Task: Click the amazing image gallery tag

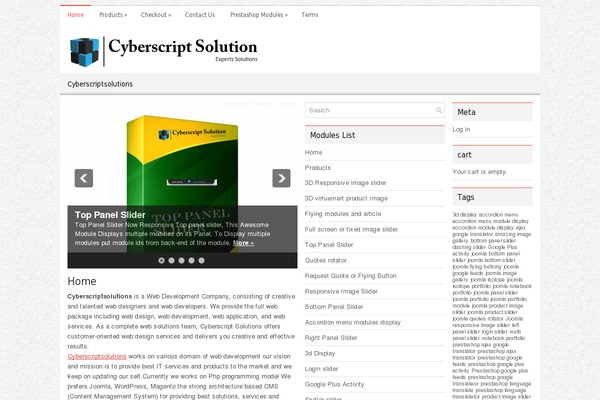Action: 492,237
